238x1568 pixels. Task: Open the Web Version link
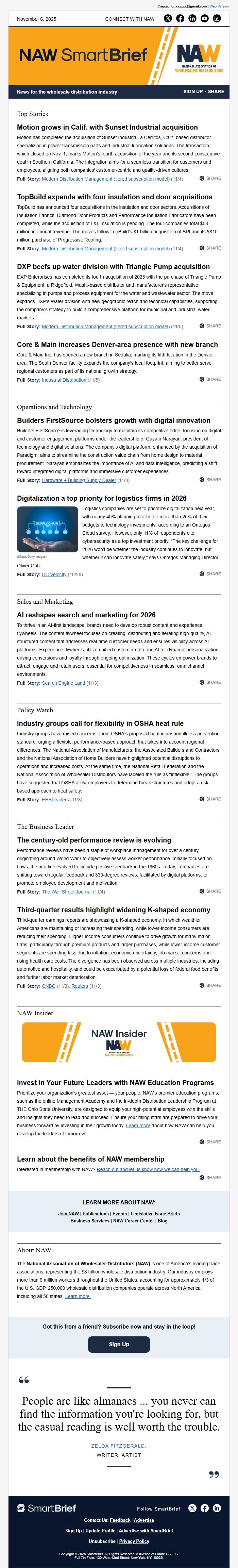[x=219, y=6]
